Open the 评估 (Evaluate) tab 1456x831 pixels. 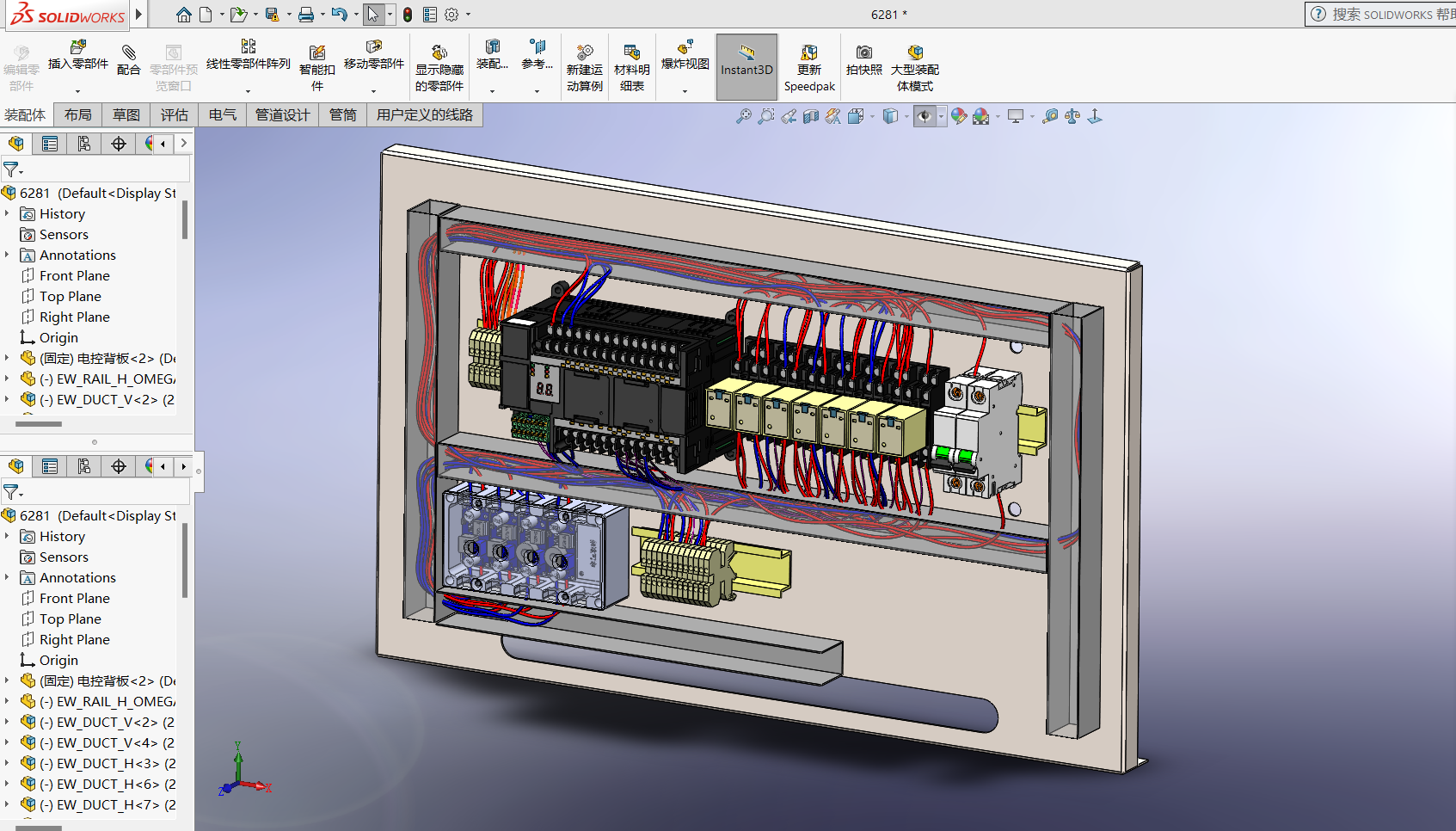click(174, 114)
